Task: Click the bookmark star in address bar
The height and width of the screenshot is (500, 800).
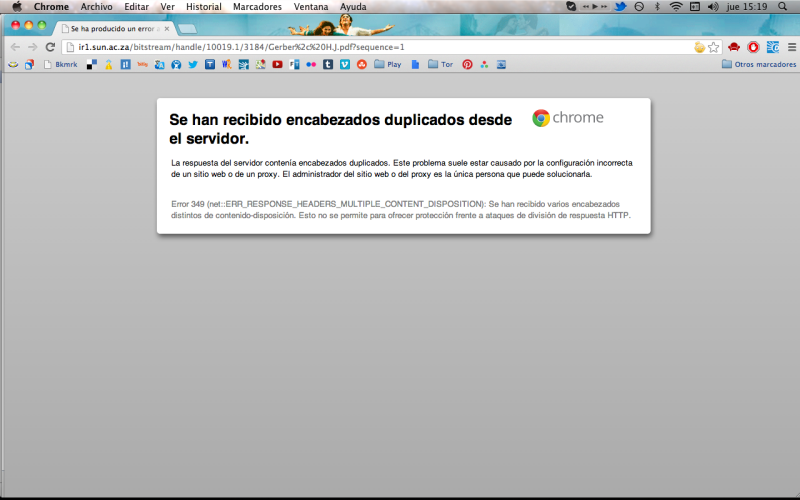Action: 714,47
